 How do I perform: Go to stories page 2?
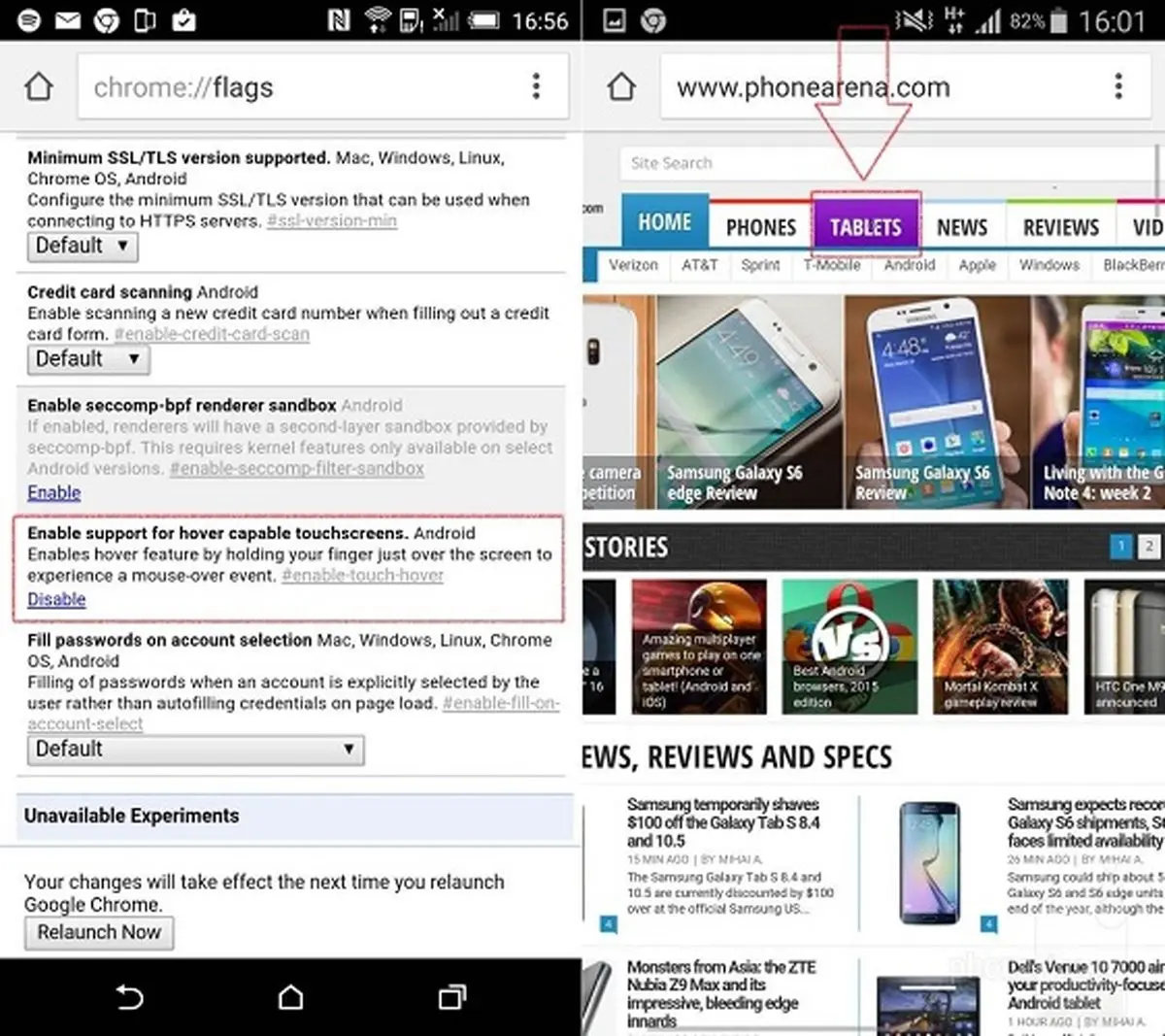coord(1149,547)
